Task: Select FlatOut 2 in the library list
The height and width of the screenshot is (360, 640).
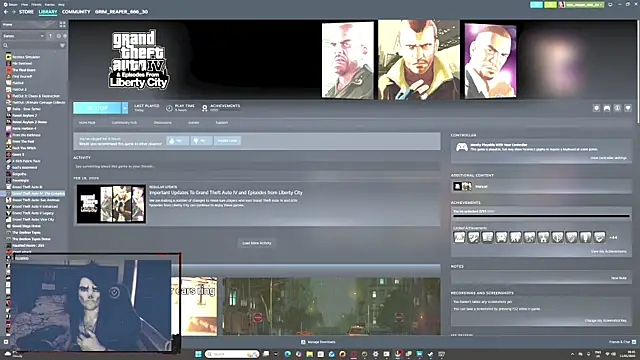Action: (x=19, y=89)
